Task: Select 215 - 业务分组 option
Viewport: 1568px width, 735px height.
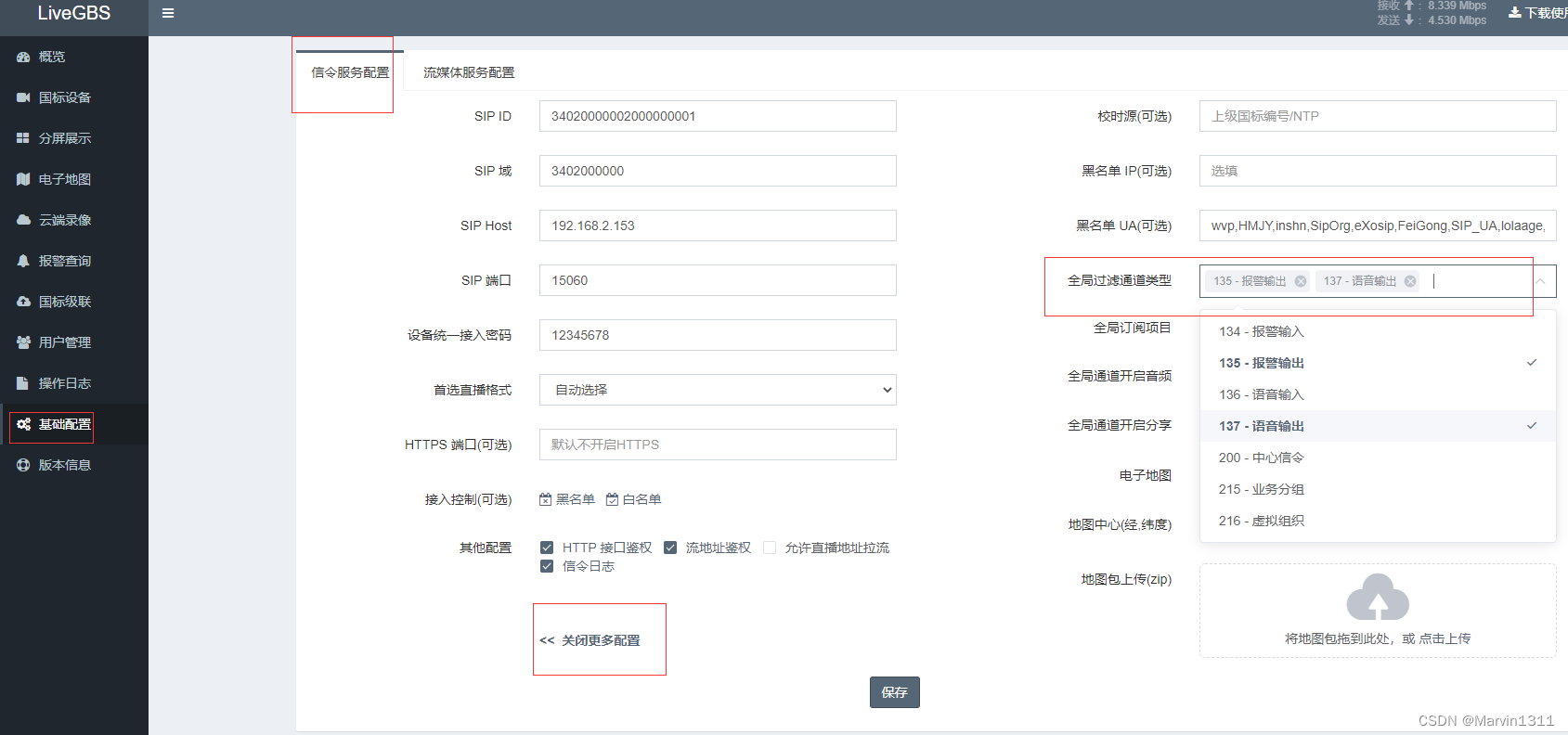Action: click(1378, 489)
